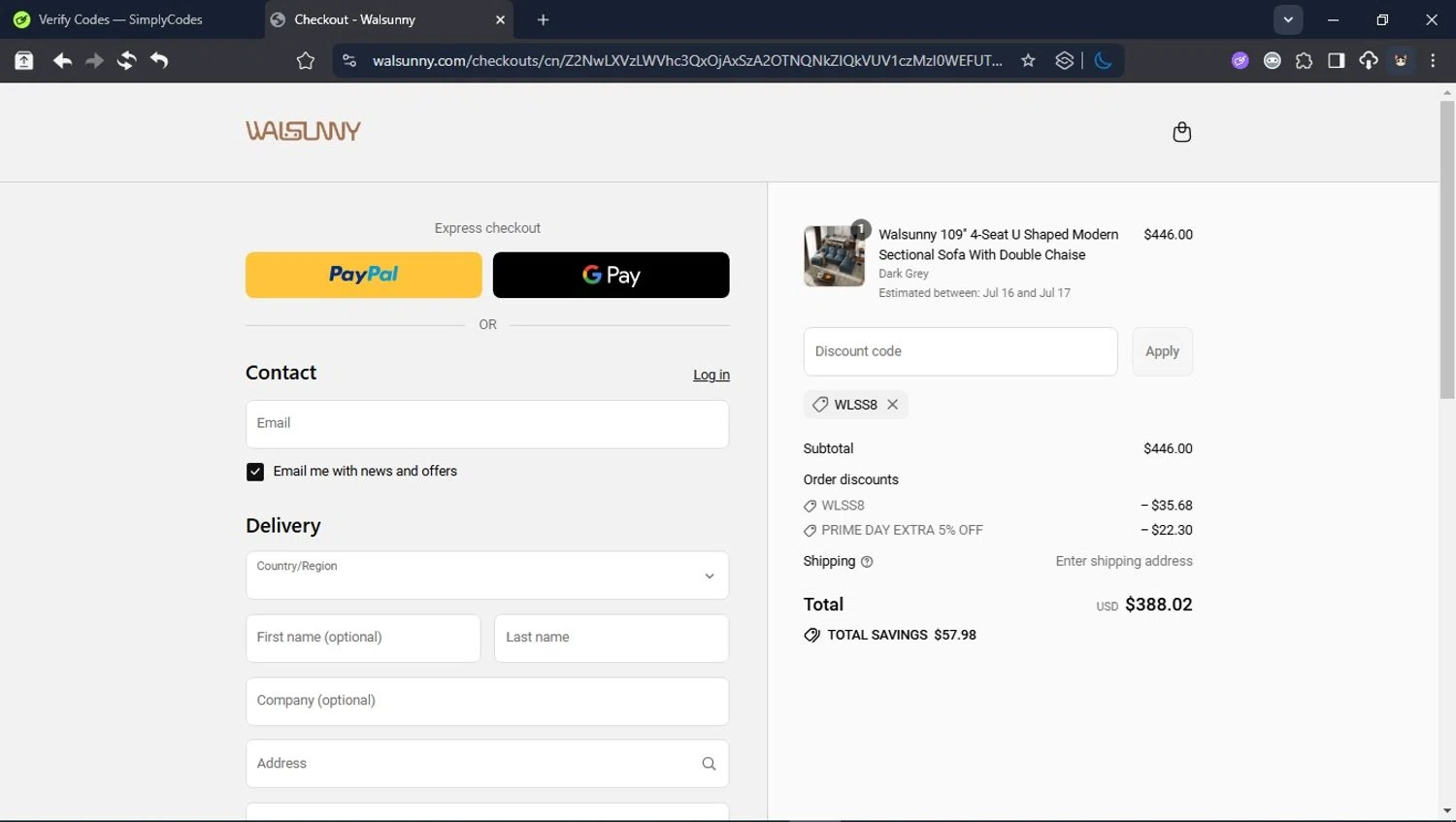
Task: Click the layered stack icon in the address bar
Action: (1064, 60)
